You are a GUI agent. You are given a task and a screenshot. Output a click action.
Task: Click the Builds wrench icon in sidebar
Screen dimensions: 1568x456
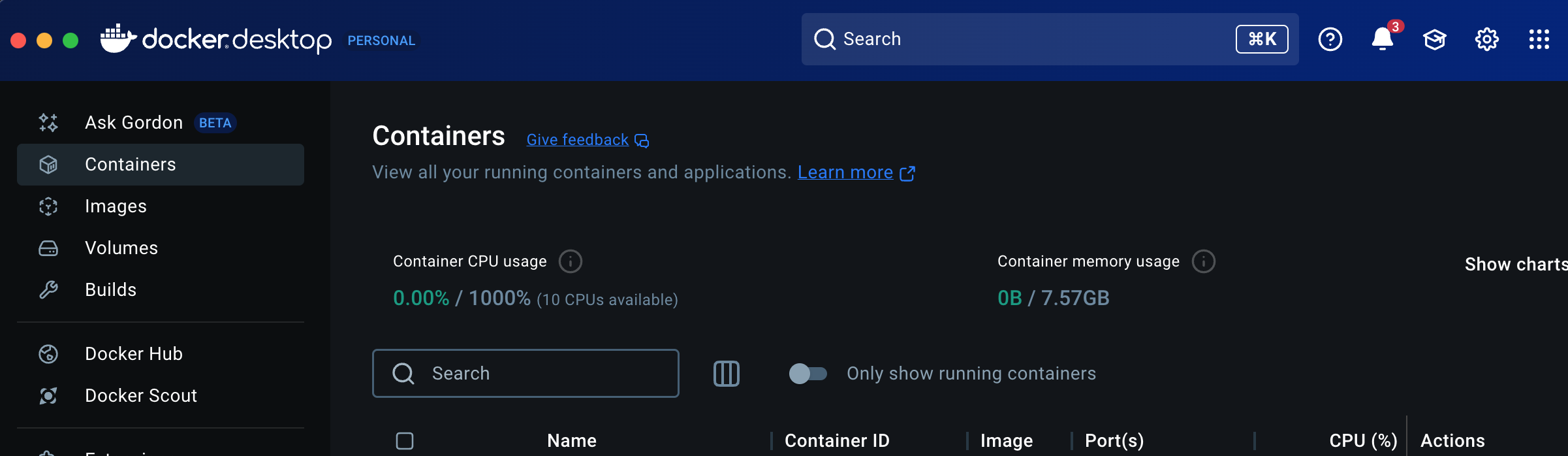coord(48,290)
